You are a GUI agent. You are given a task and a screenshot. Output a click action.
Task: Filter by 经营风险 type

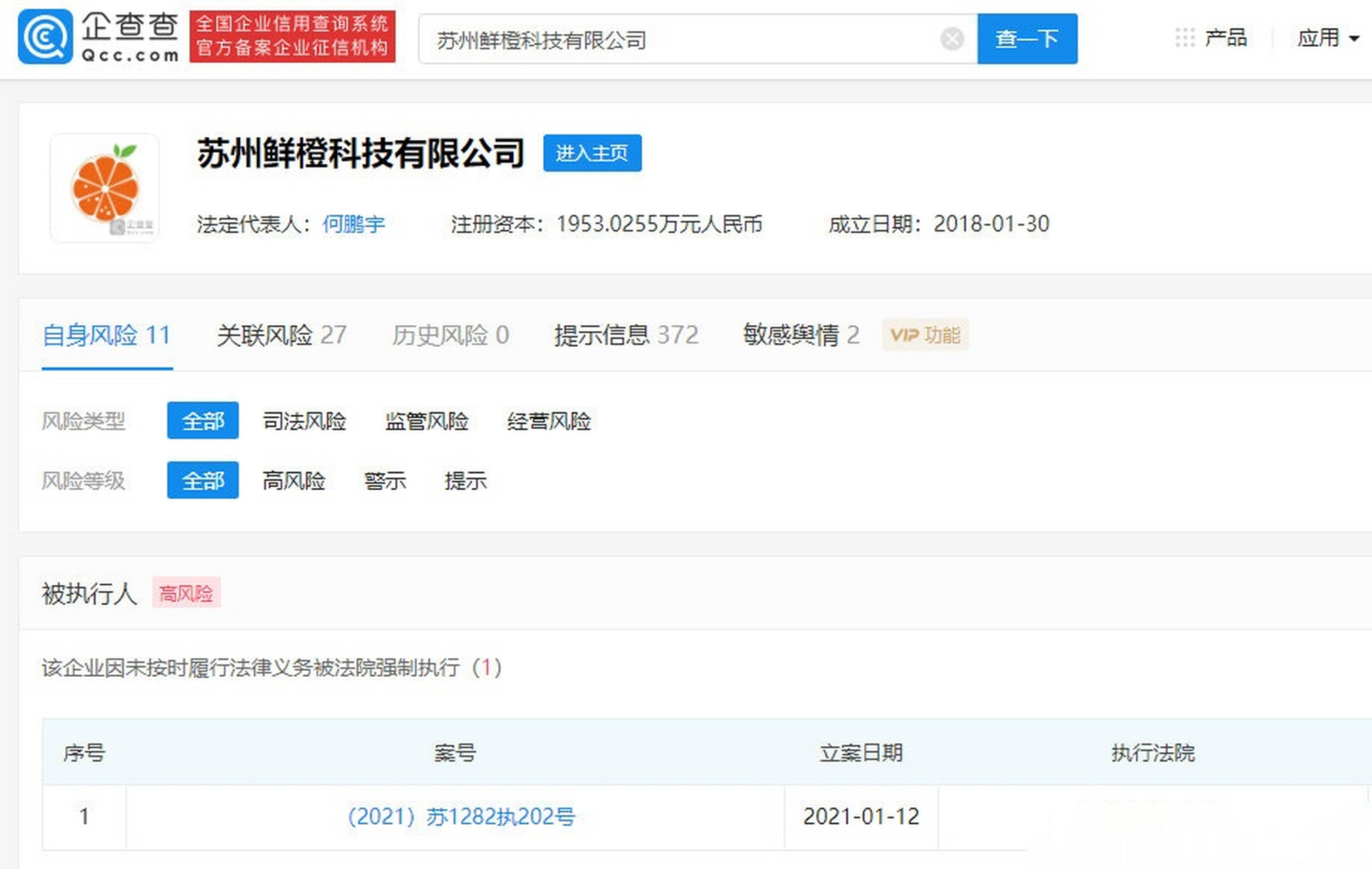pos(549,422)
